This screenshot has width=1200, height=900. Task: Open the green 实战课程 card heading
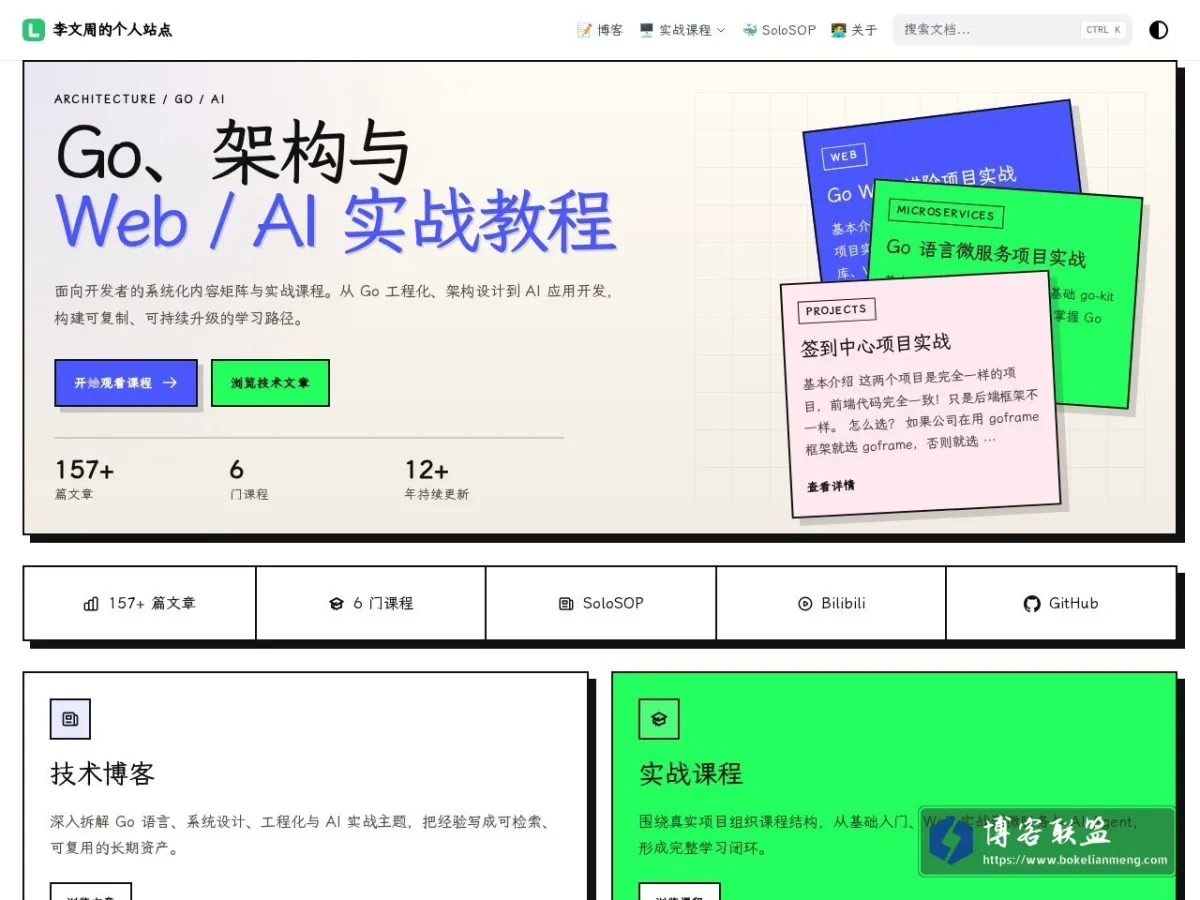(x=691, y=774)
